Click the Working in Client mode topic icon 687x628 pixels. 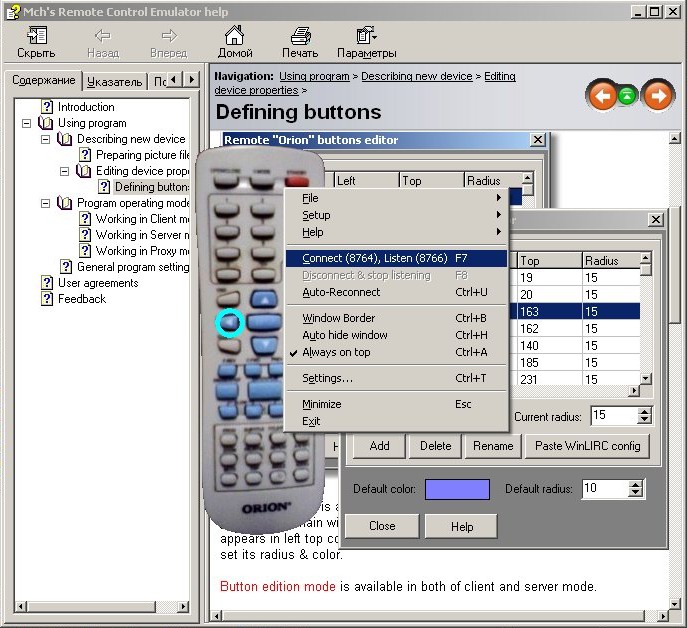(x=85, y=219)
